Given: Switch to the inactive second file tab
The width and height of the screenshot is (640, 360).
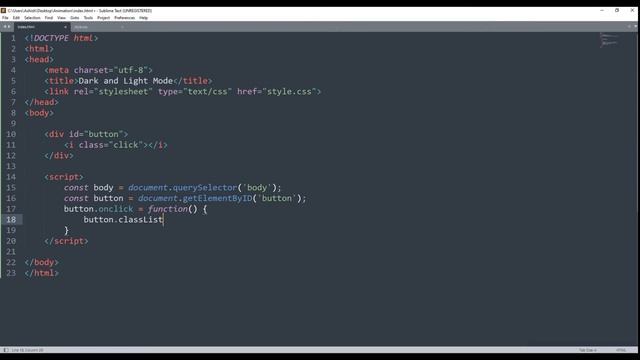Looking at the screenshot, I should (x=98, y=27).
